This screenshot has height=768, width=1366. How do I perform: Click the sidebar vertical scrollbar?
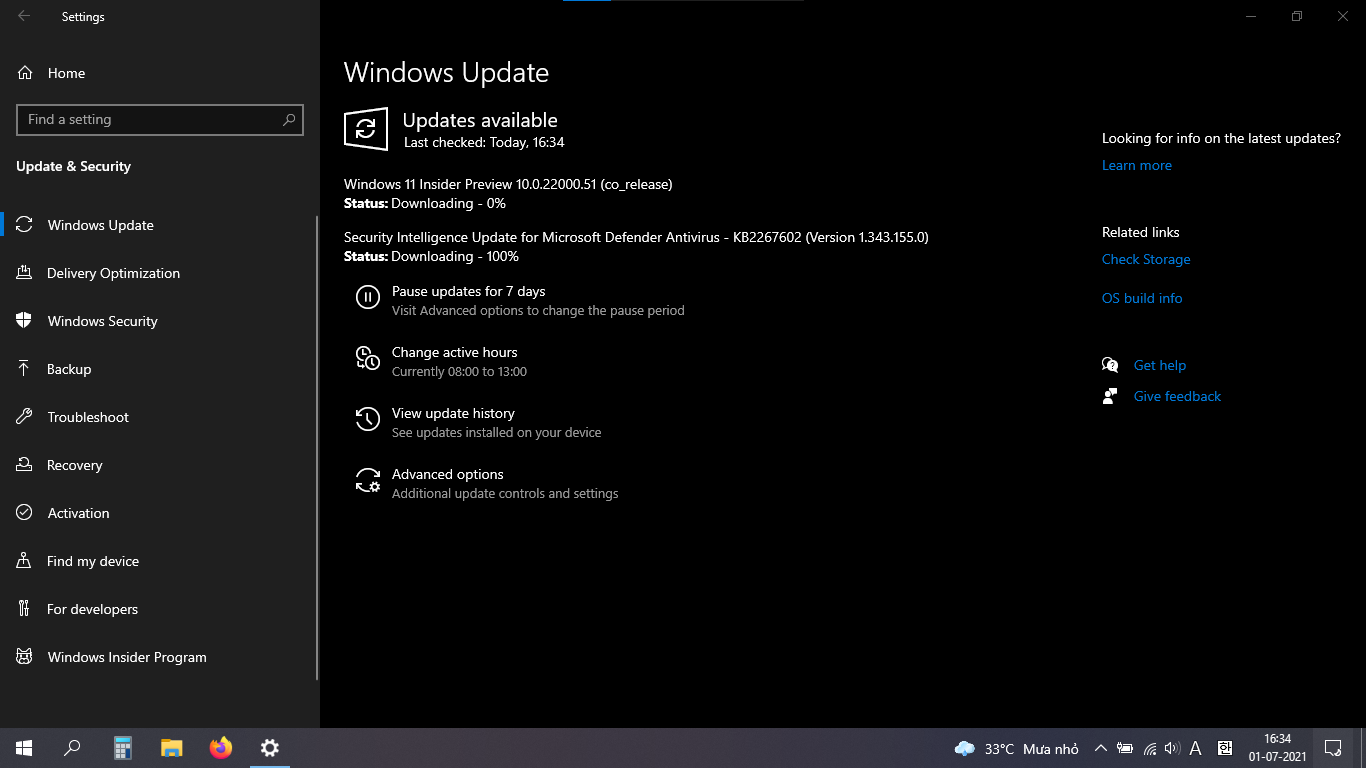(x=317, y=448)
